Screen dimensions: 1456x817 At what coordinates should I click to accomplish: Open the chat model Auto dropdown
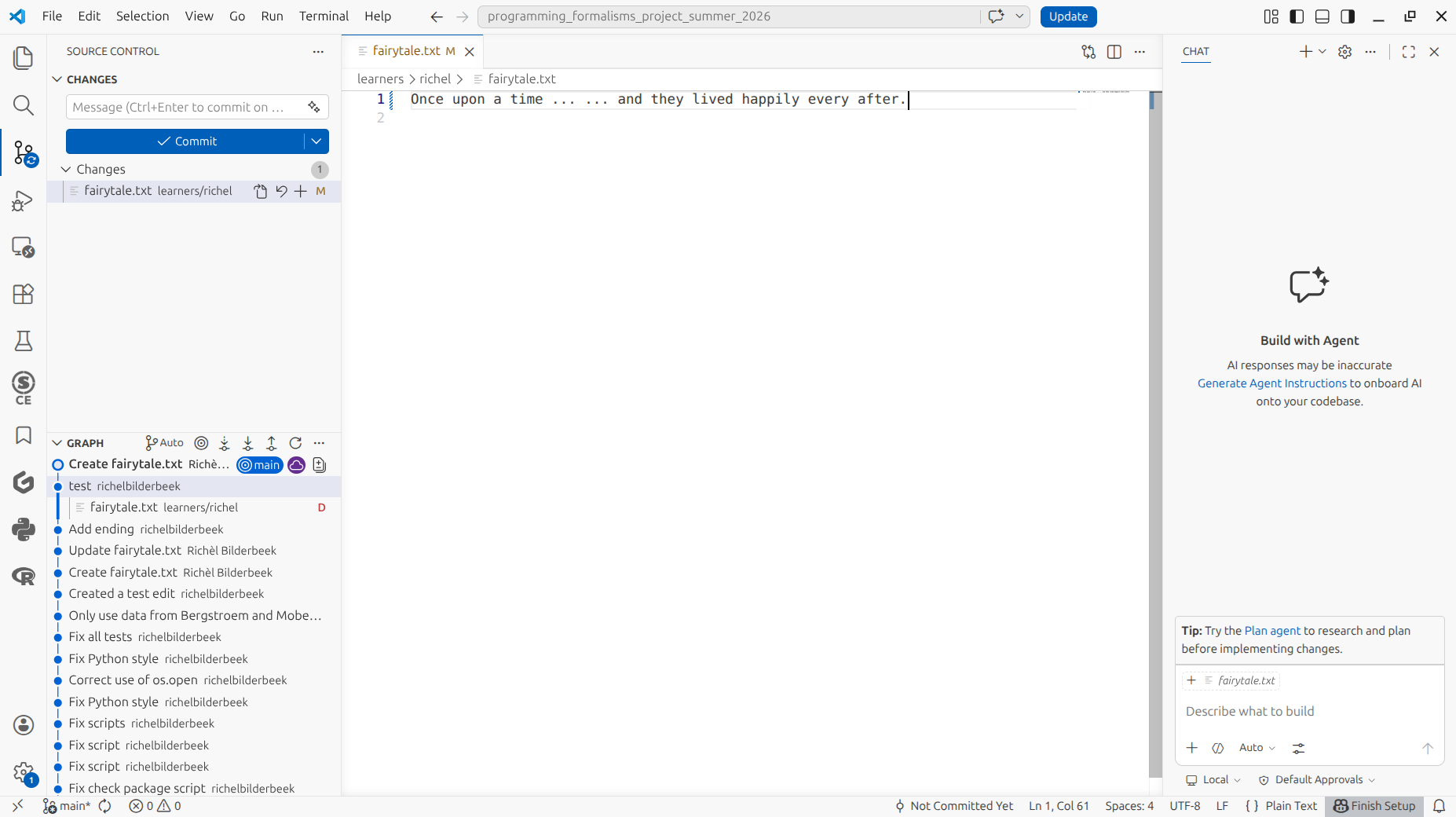pyautogui.click(x=1257, y=748)
